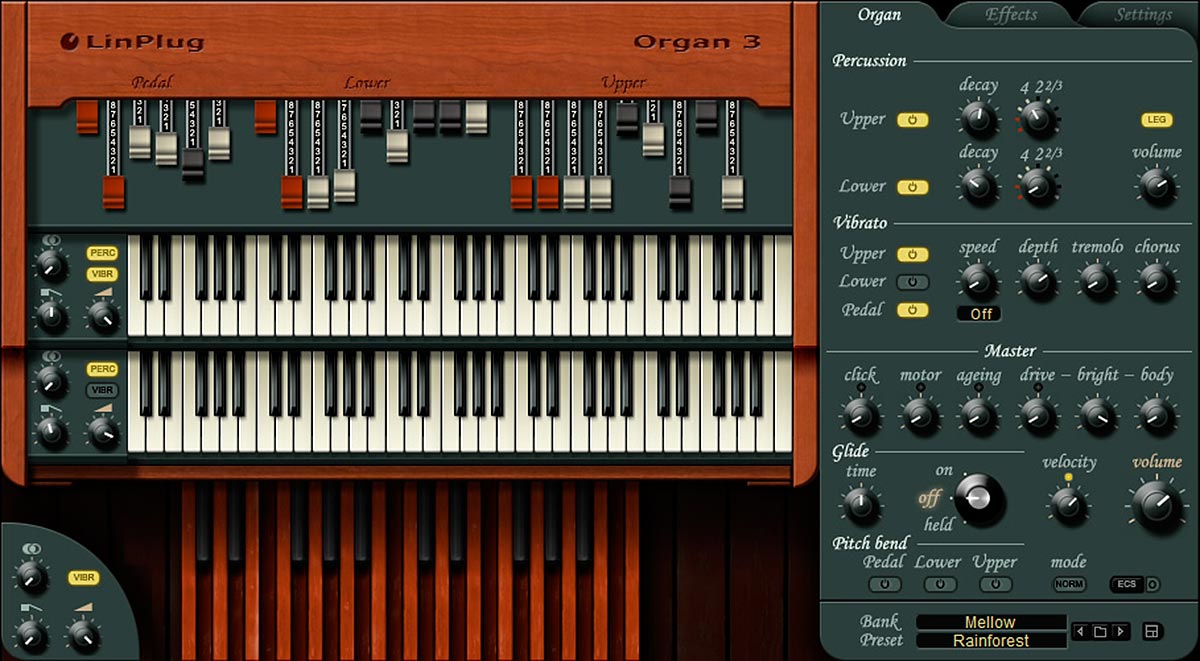Select the Glide 'on' label
The width and height of the screenshot is (1200, 661).
tap(944, 470)
